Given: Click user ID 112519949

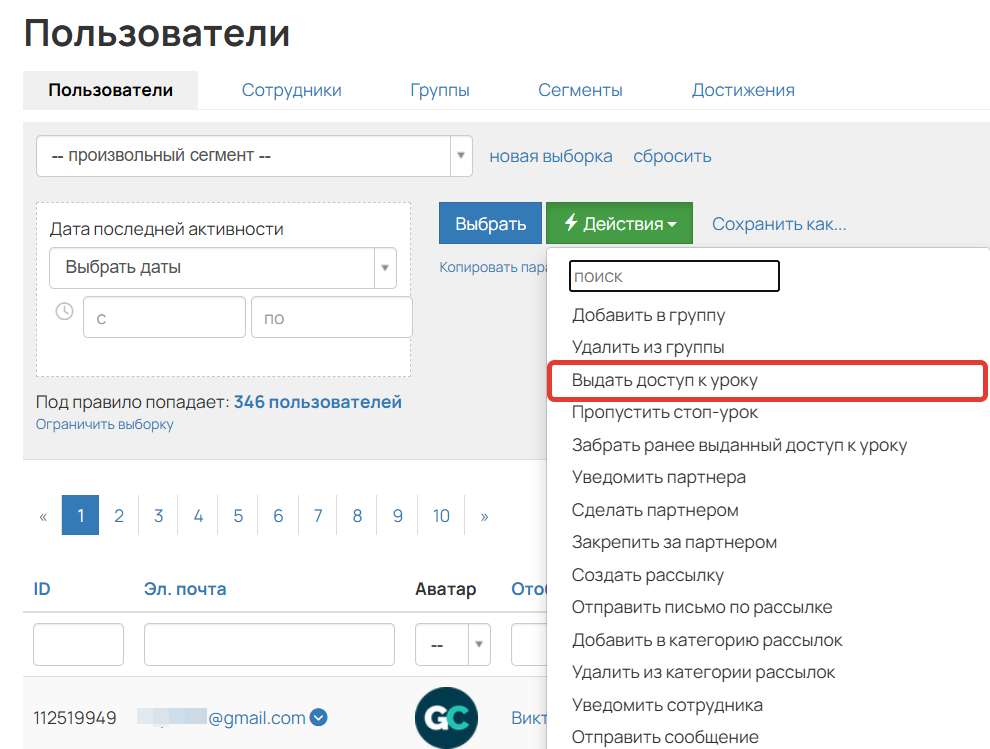Looking at the screenshot, I should pyautogui.click(x=75, y=718).
